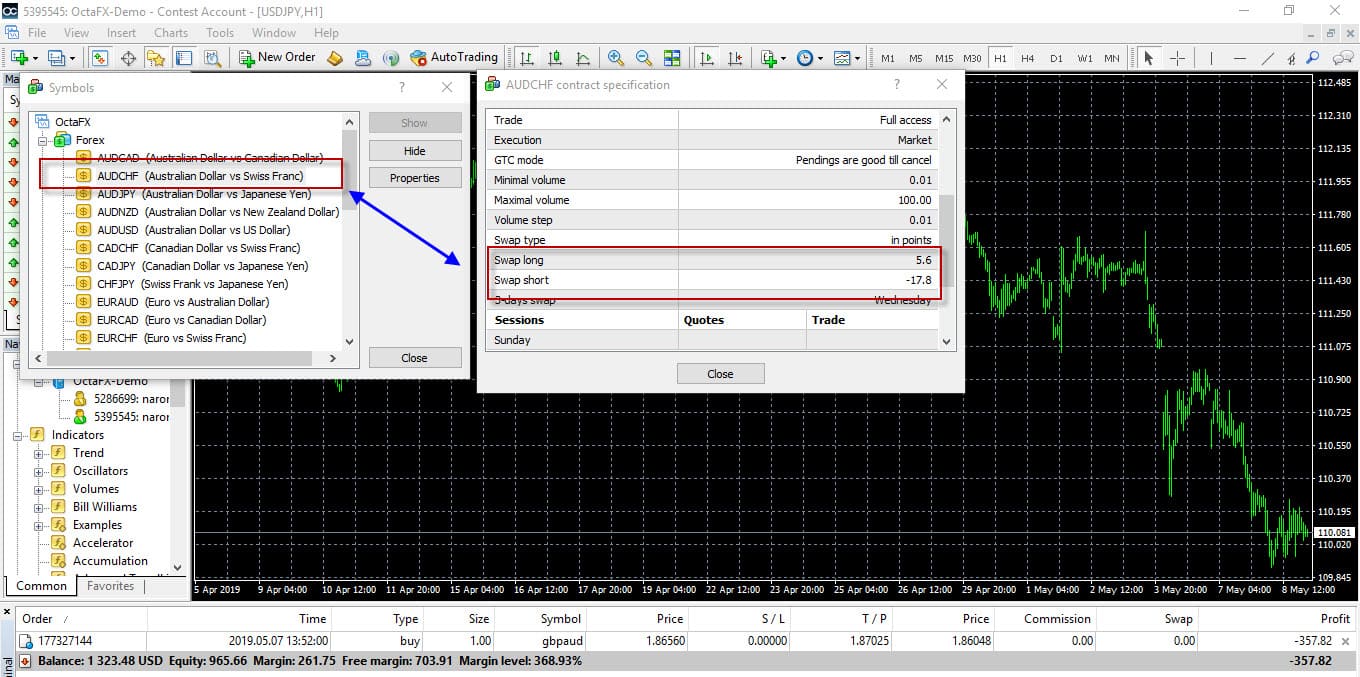Draw a trendline with the toolbar tool
The image size is (1360, 677).
1268,58
